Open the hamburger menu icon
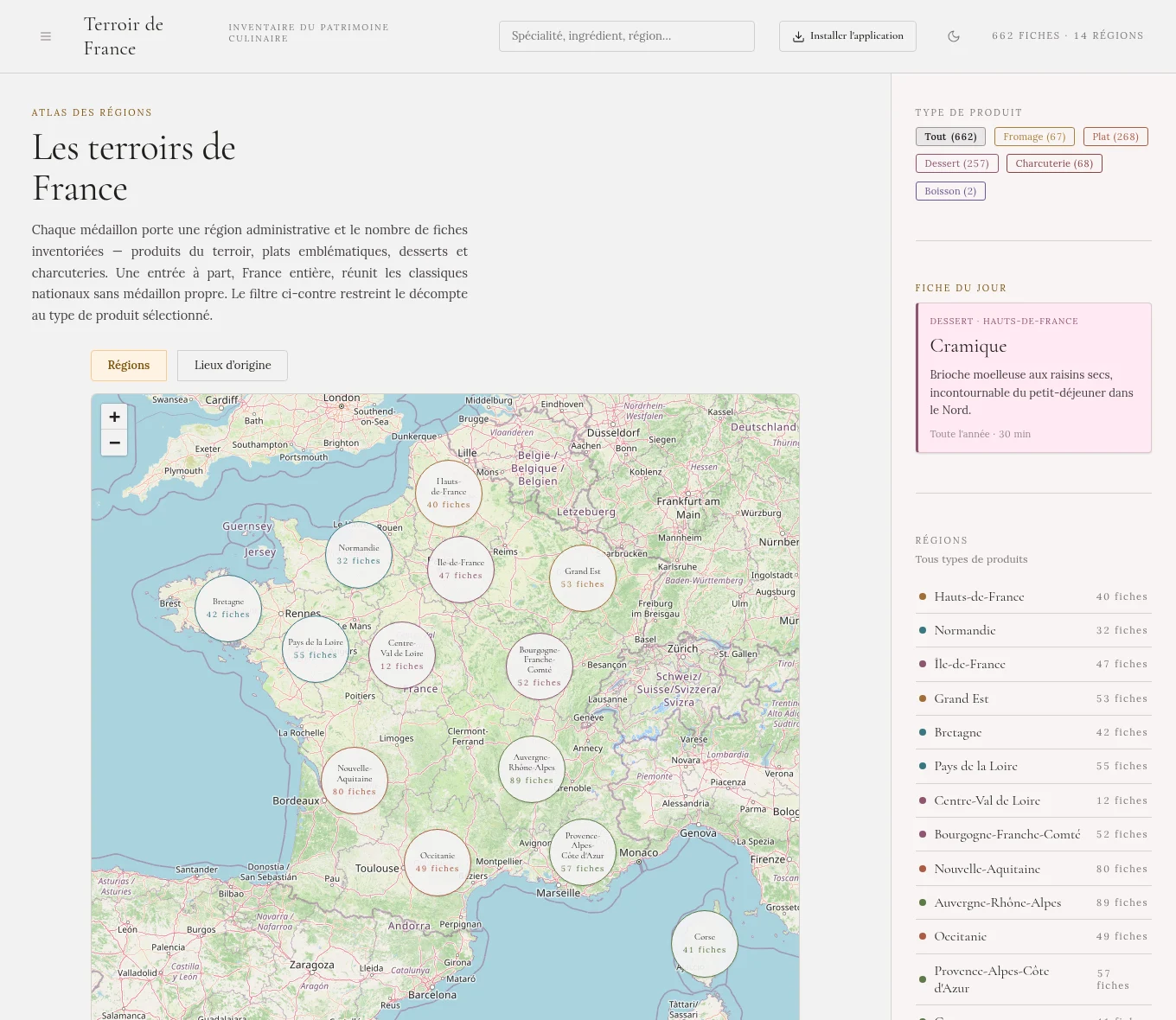1176x1020 pixels. click(46, 36)
